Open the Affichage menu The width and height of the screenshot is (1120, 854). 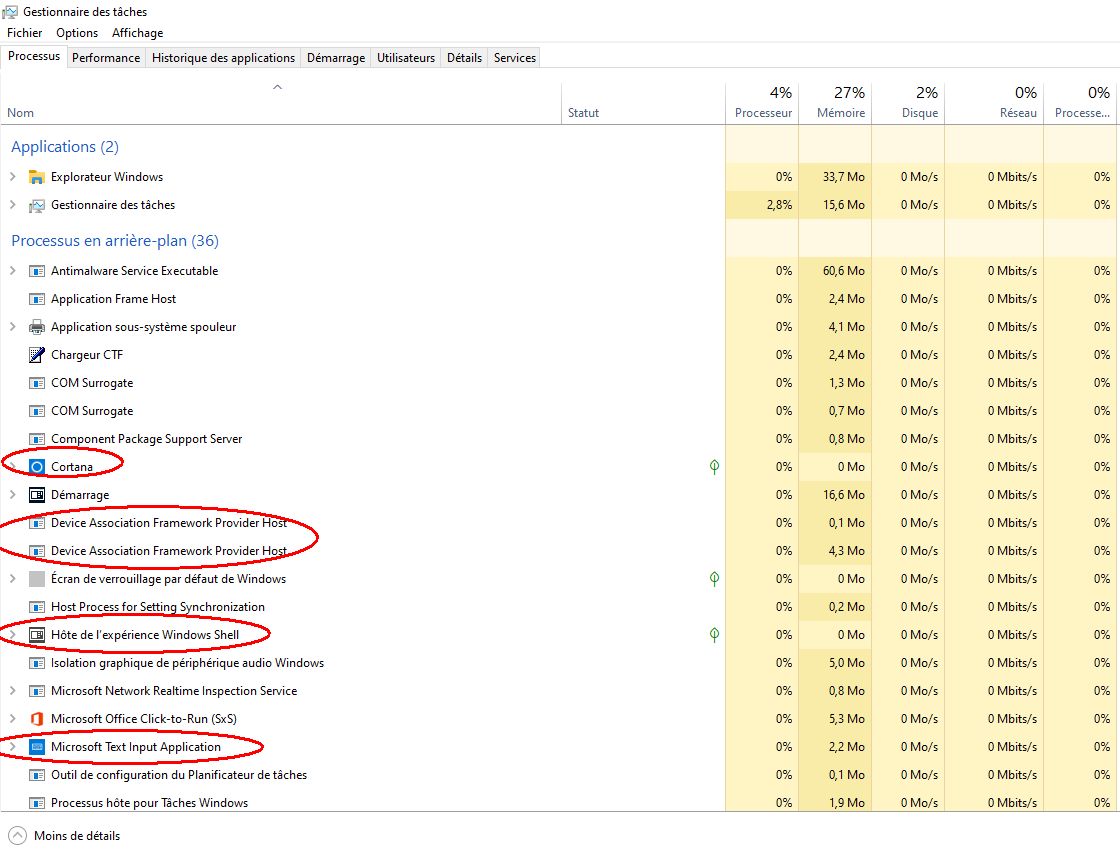coord(137,33)
